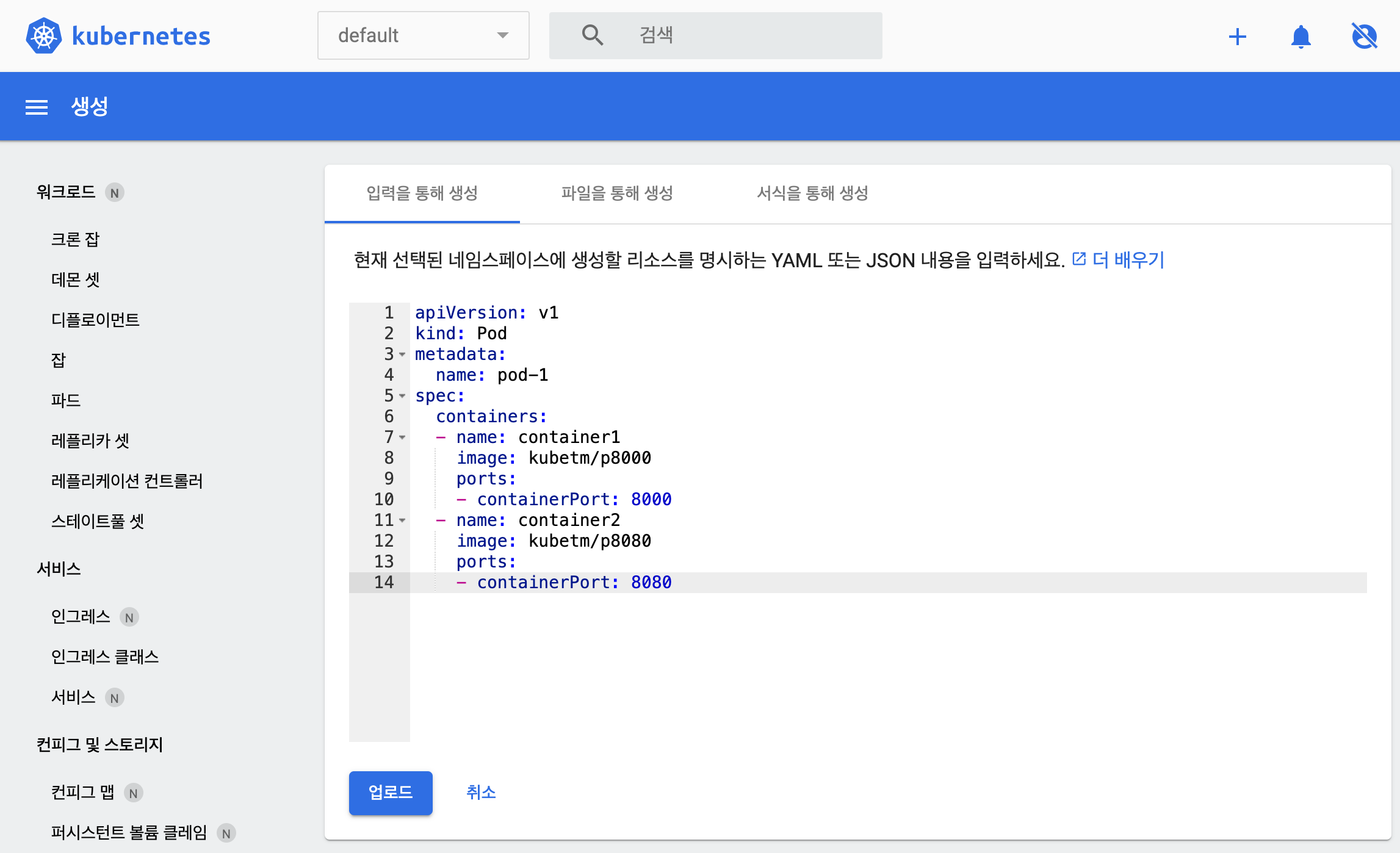Toggle the hamburger side menu
The image size is (1400, 853).
(37, 107)
